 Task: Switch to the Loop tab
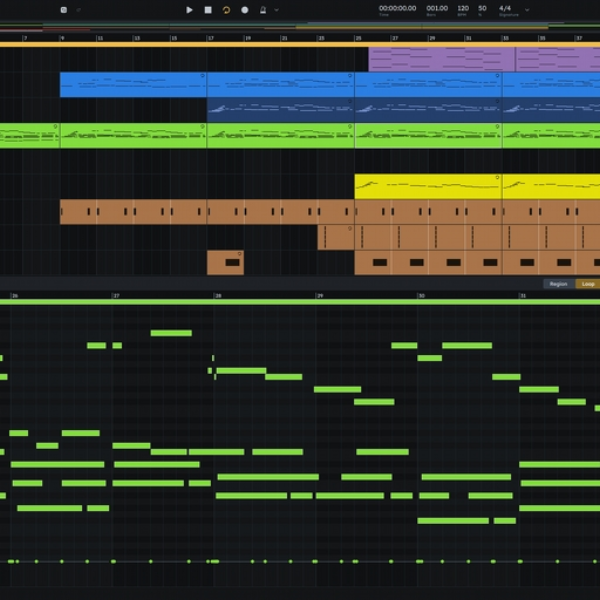588,284
